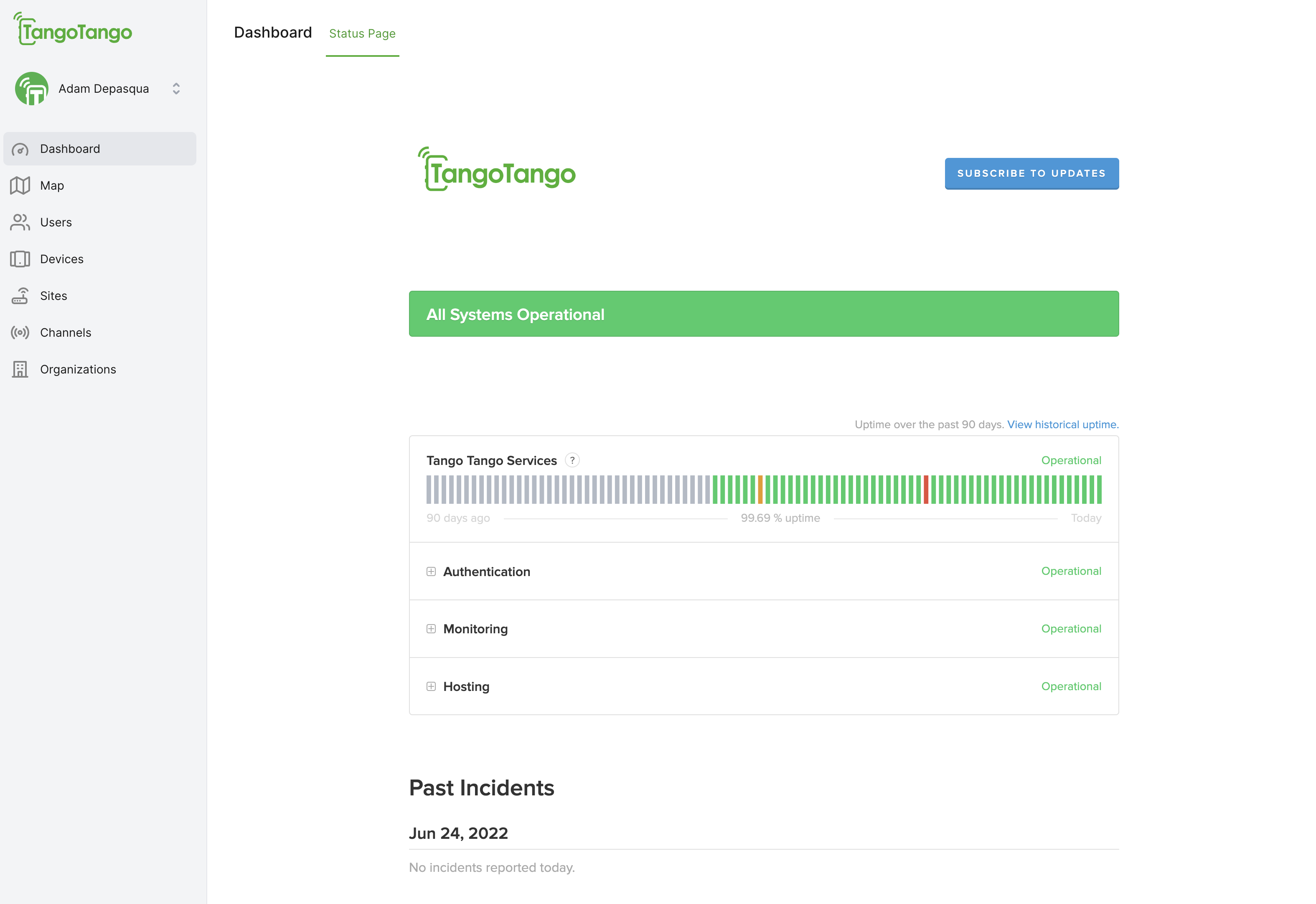This screenshot has height=904, width=1316.
Task: Select the Dashboard tab heading
Action: [x=272, y=33]
